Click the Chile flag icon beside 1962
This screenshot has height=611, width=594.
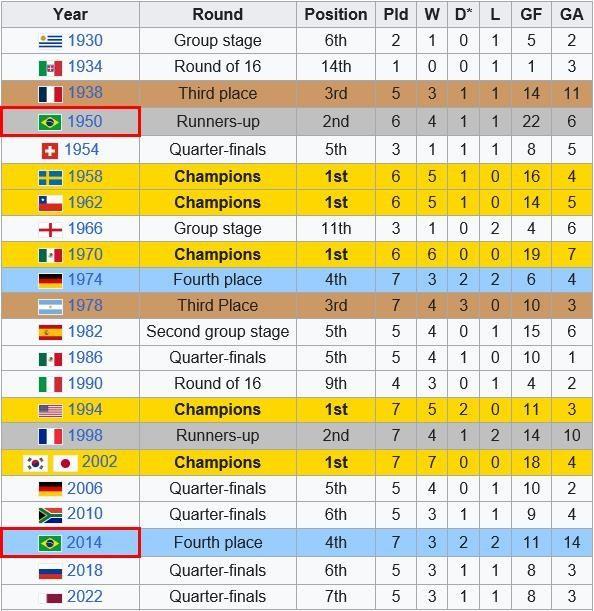[50, 203]
